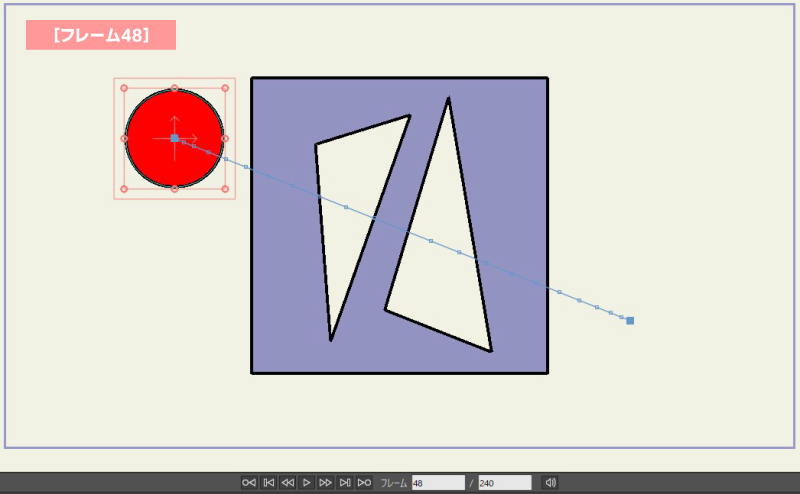
Task: Click the top-left corner bounding box handle
Action: [x=124, y=88]
